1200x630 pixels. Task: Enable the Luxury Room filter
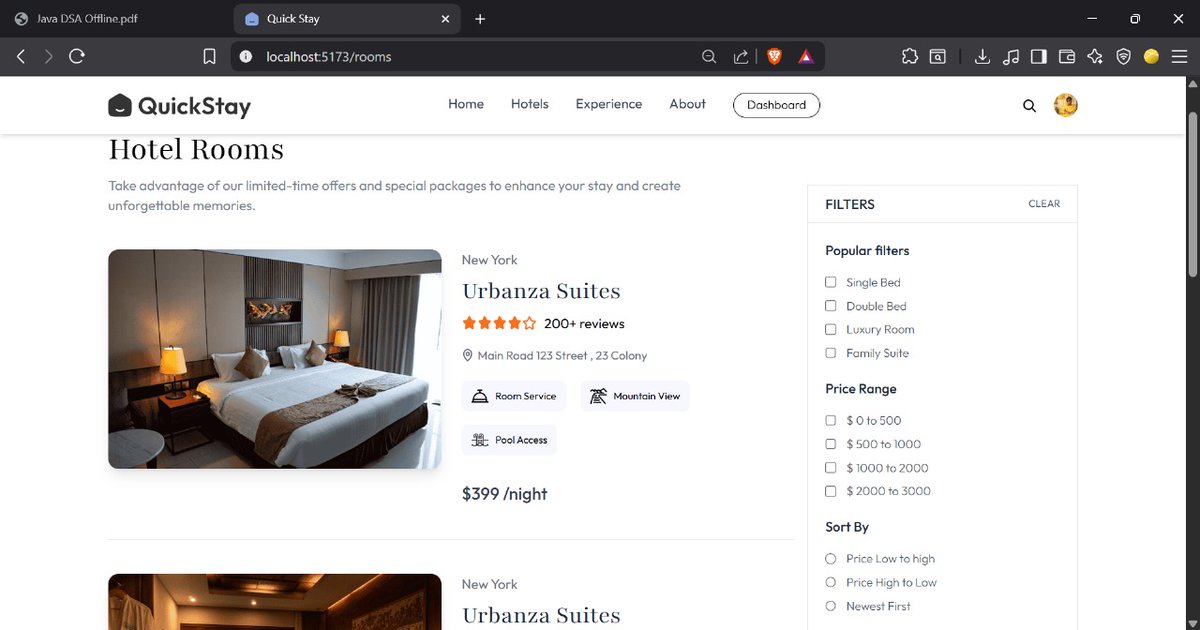[x=830, y=329]
